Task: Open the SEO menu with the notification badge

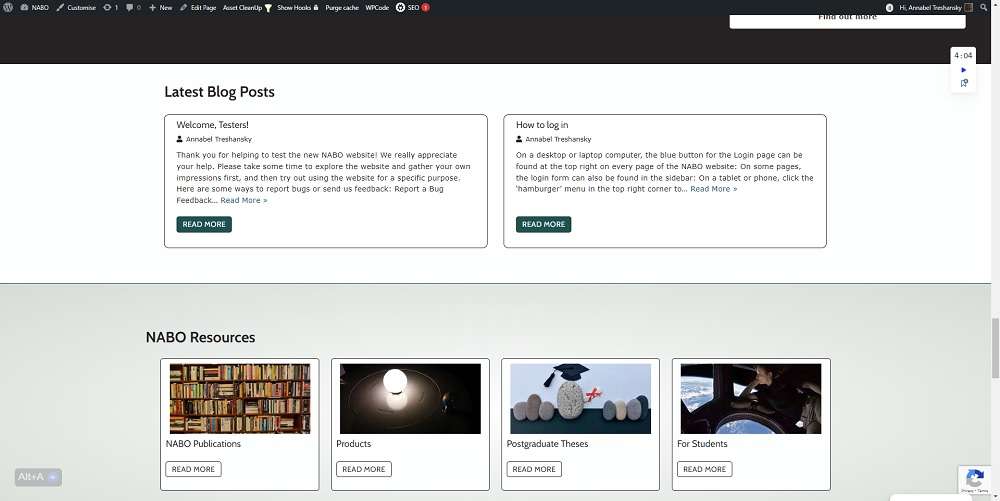Action: (413, 8)
